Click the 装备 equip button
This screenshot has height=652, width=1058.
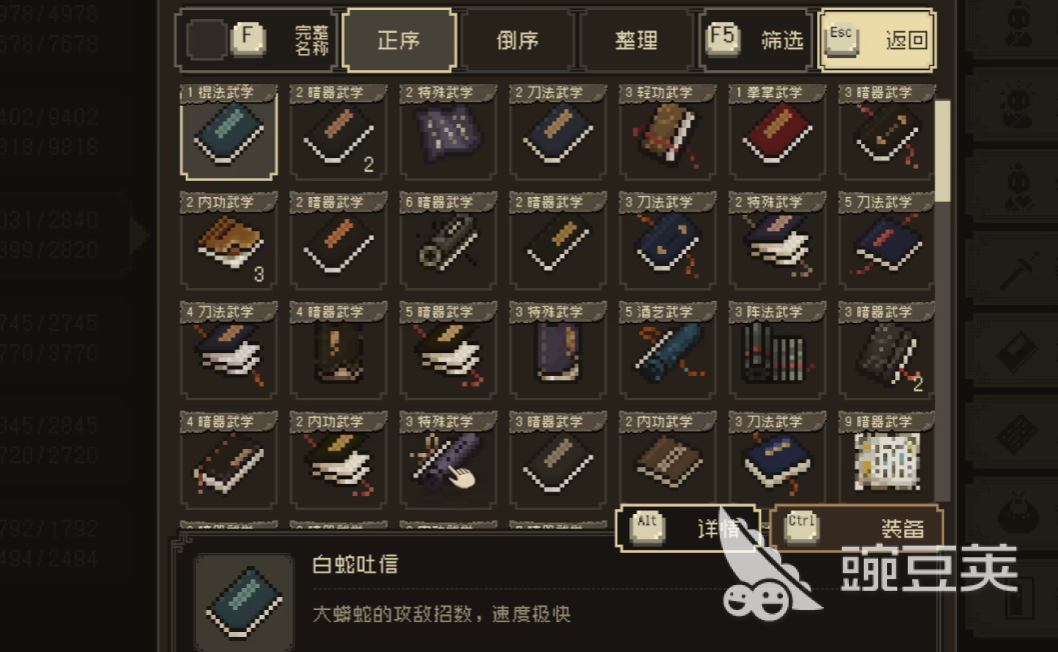(856, 528)
